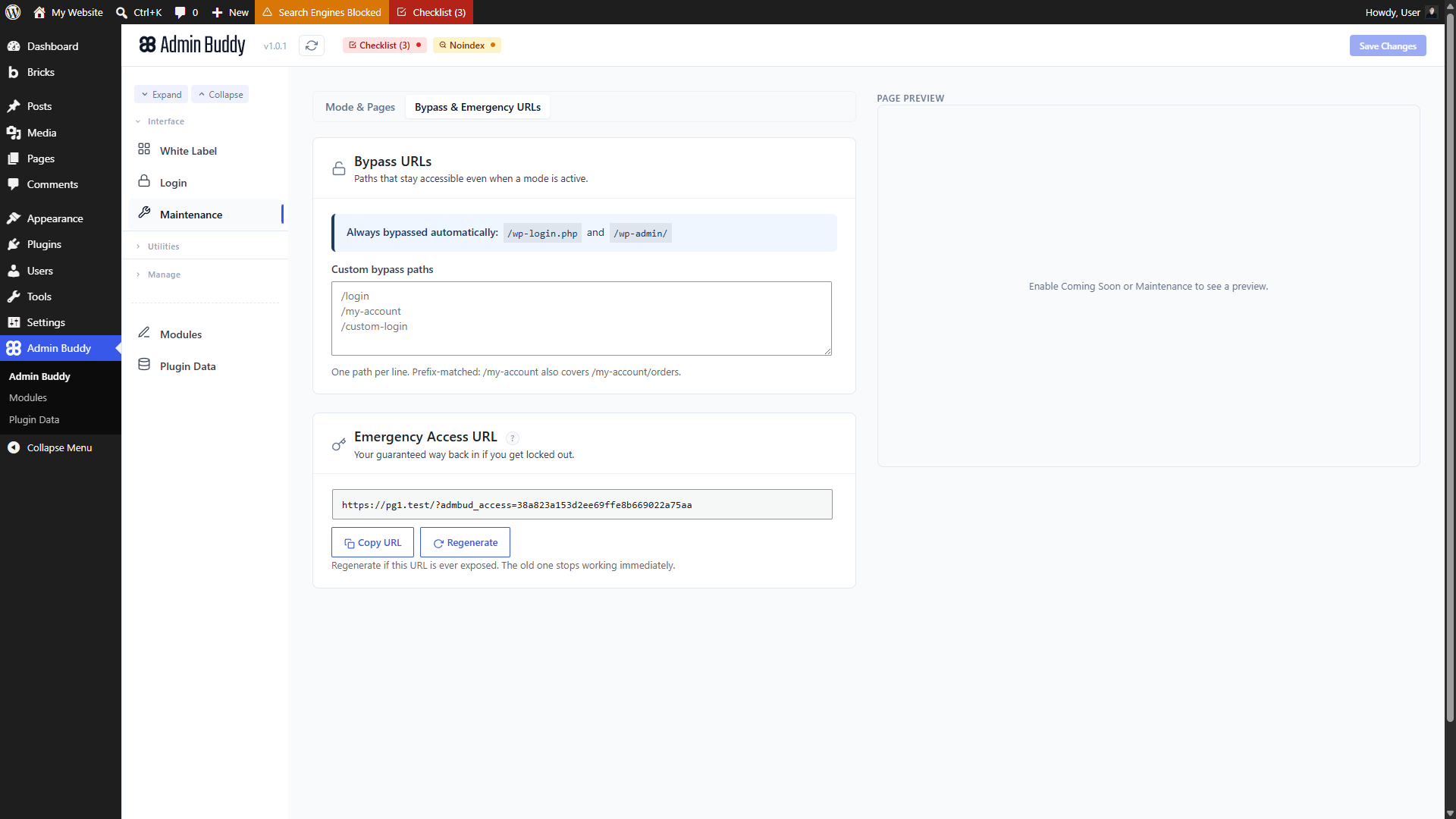
Task: Select the Bypass & Emergency URLs tab
Action: [x=478, y=107]
